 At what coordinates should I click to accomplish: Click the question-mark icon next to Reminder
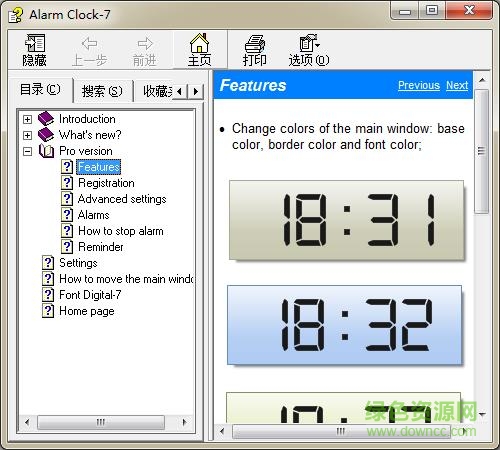(x=67, y=247)
